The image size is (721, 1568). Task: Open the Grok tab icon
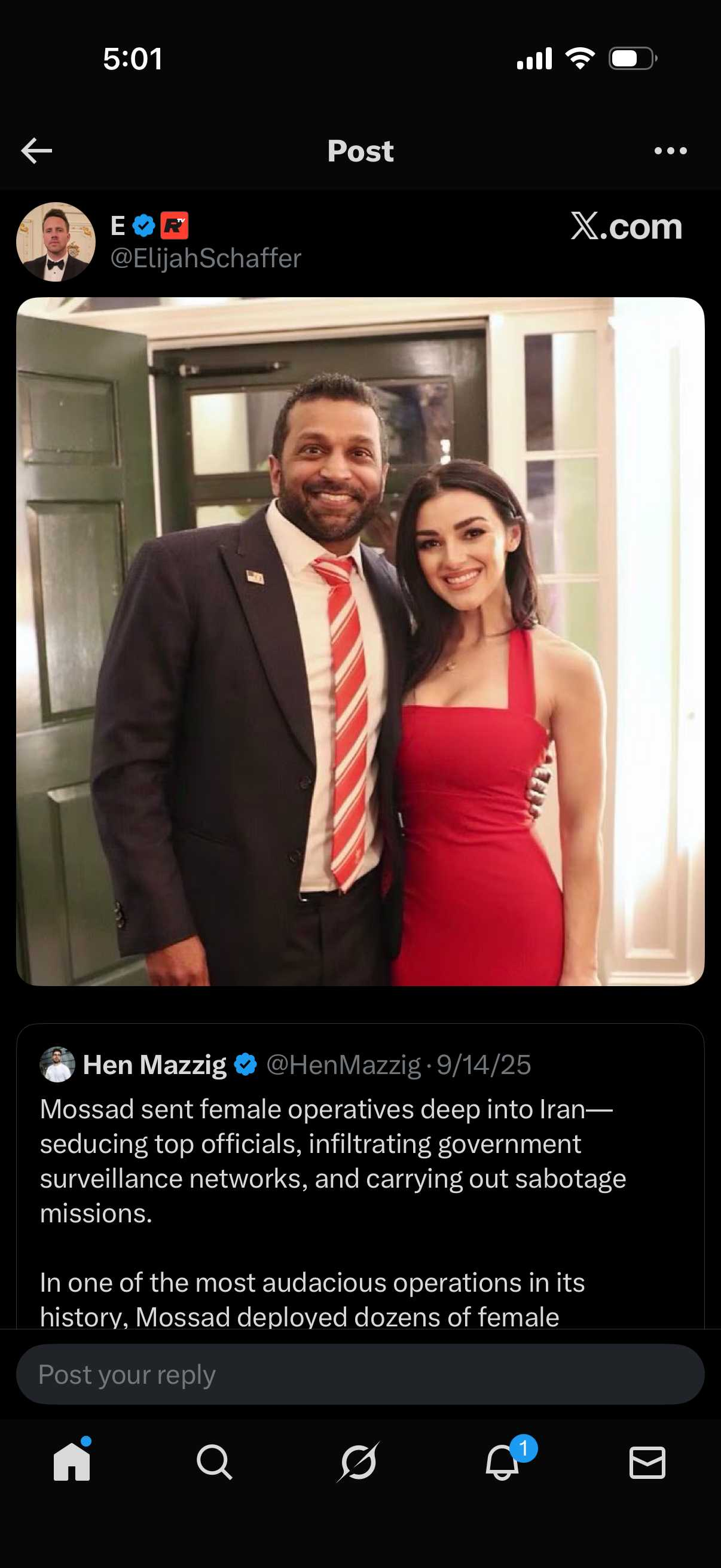click(358, 1462)
